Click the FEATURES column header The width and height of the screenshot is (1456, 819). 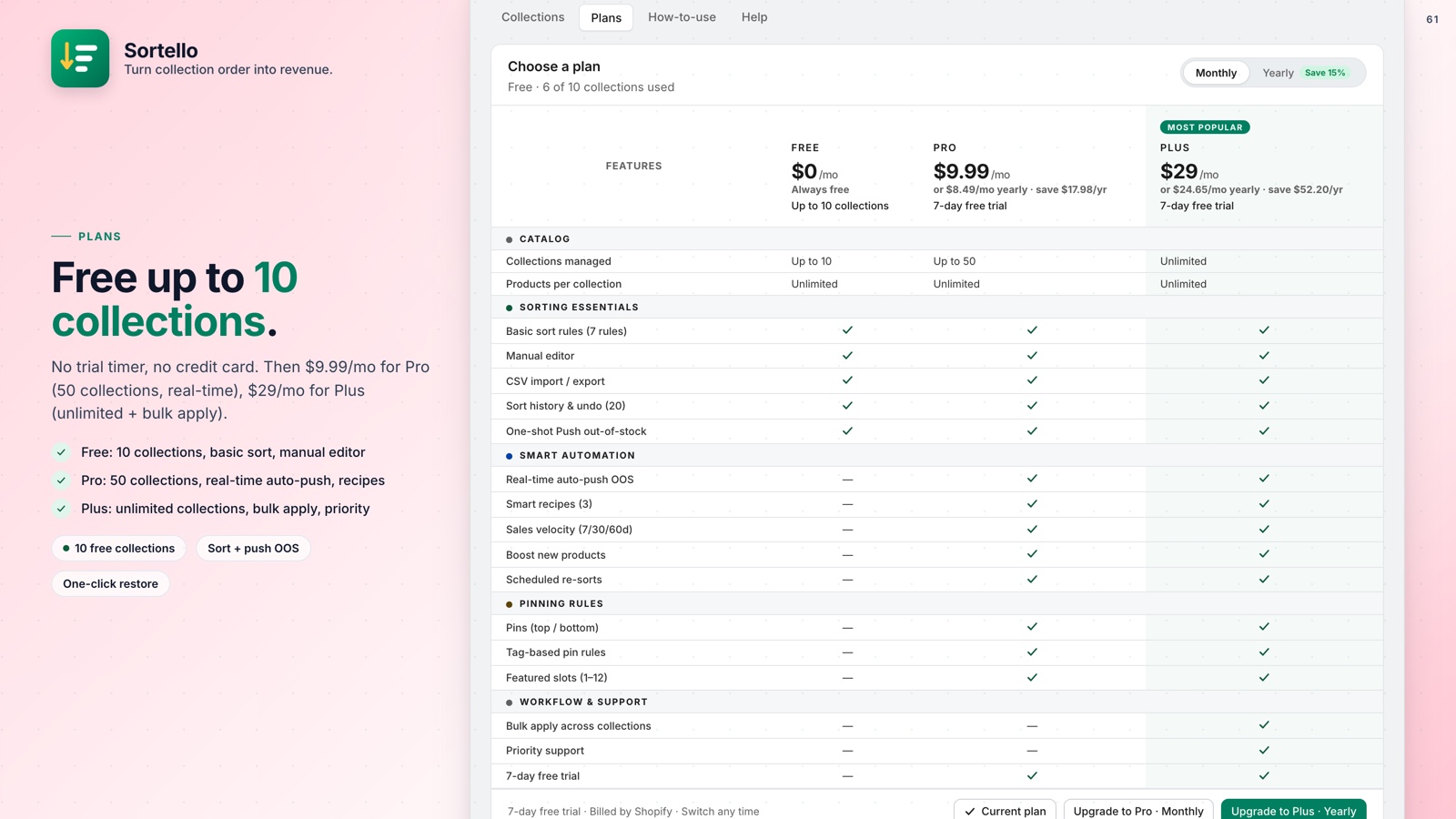pos(633,166)
